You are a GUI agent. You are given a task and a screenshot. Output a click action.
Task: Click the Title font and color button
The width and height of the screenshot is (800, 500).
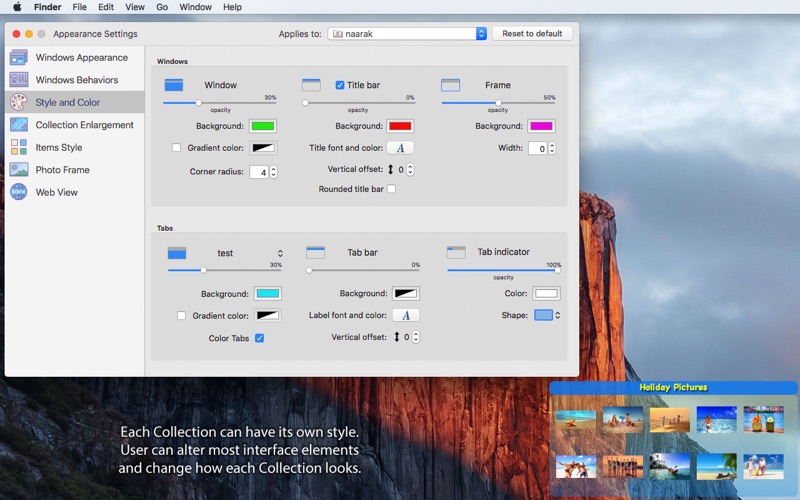(400, 148)
